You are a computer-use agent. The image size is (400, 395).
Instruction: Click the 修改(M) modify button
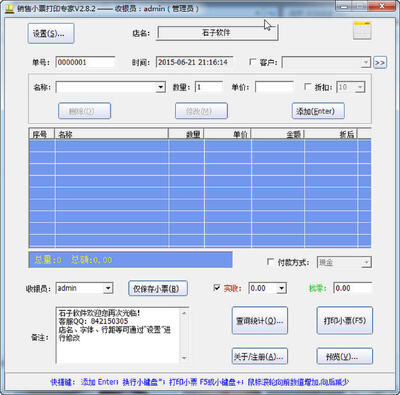201,111
